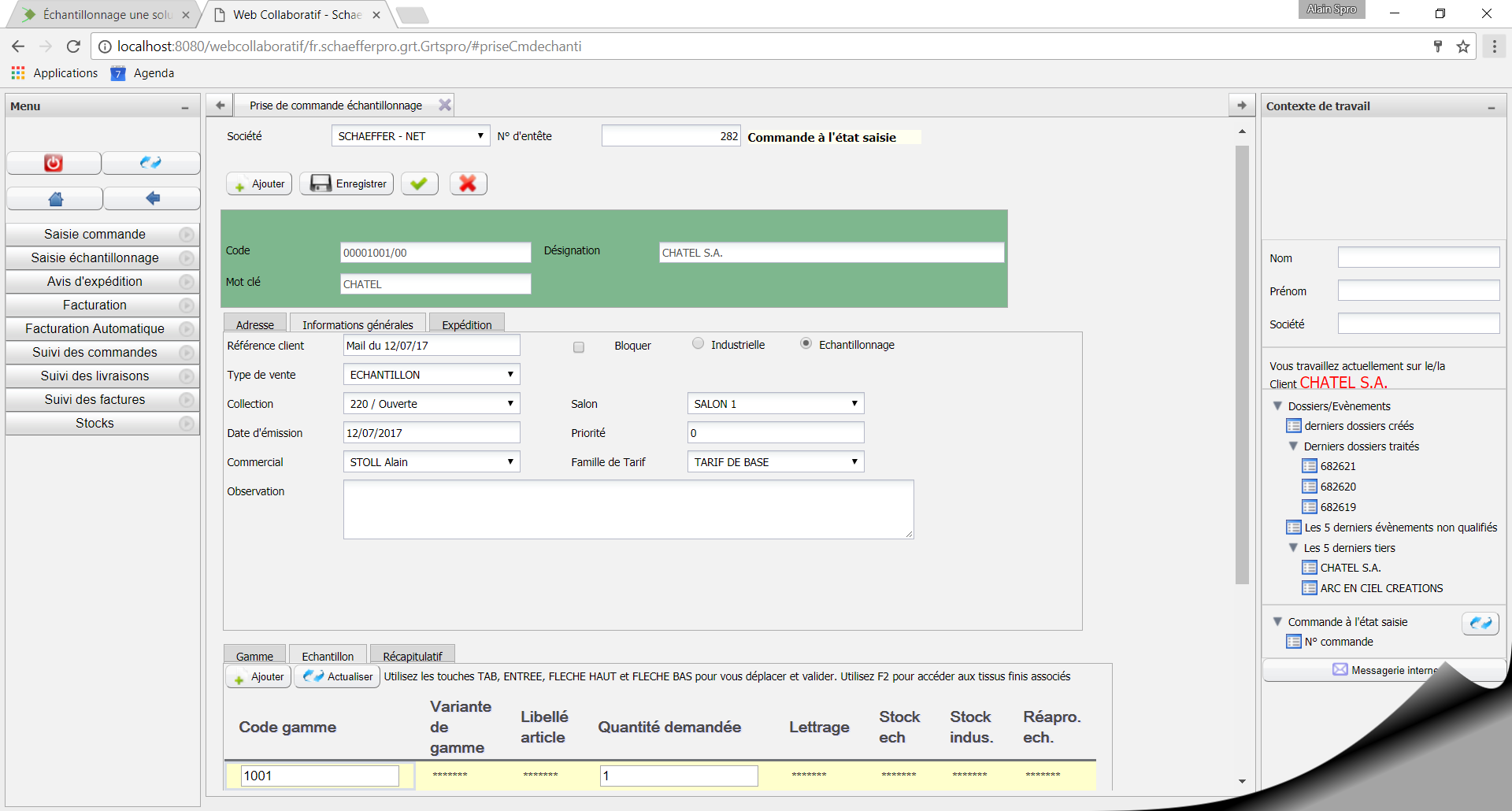The image size is (1512, 811).
Task: Open Messagerie interne via the envelope icon
Action: click(x=1341, y=669)
